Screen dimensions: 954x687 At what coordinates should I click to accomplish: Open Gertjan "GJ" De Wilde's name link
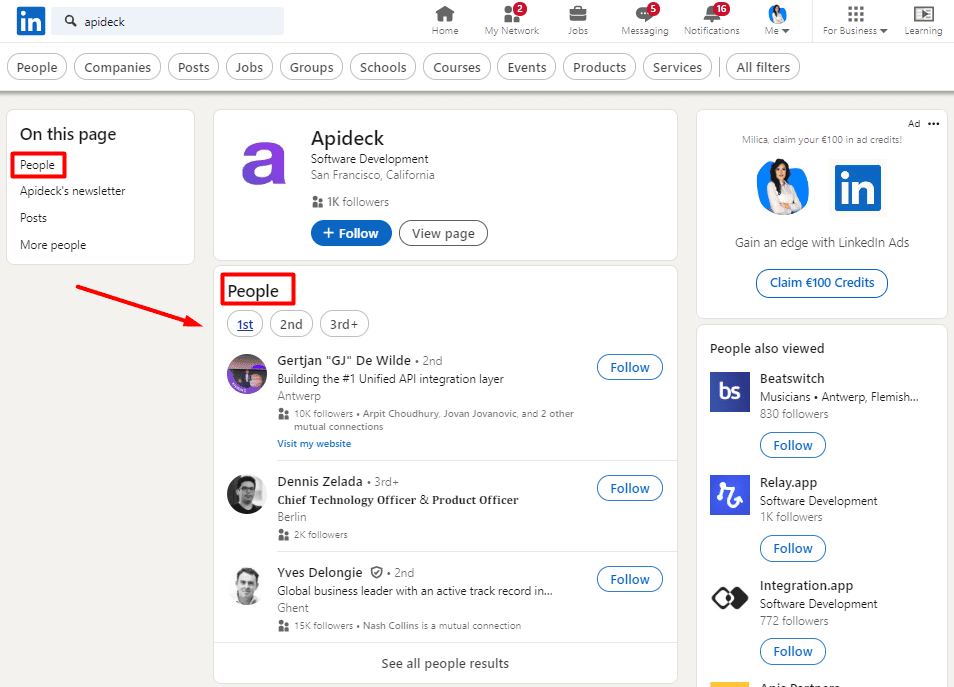344,360
